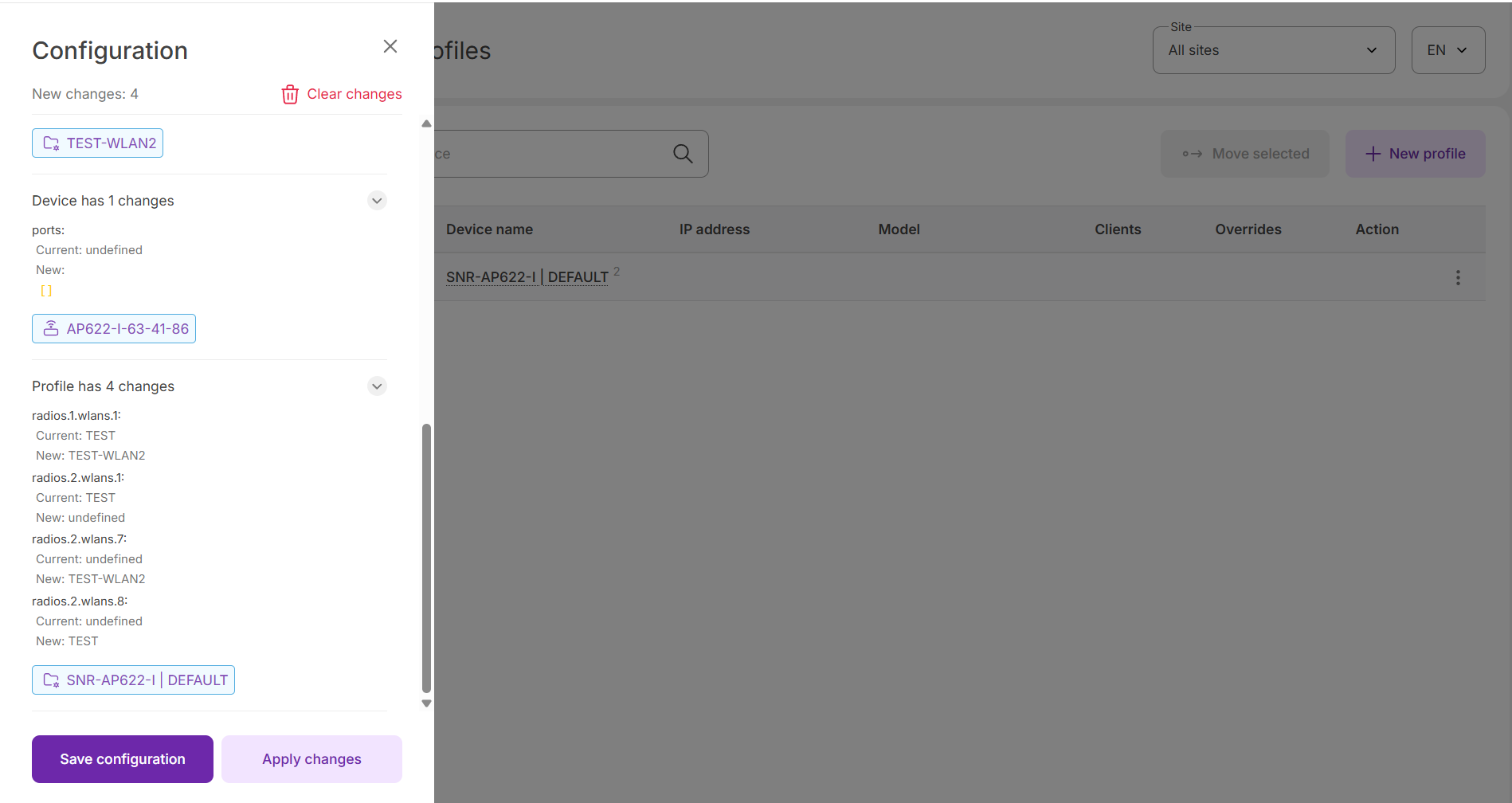Click the Move selected button

click(x=1245, y=154)
